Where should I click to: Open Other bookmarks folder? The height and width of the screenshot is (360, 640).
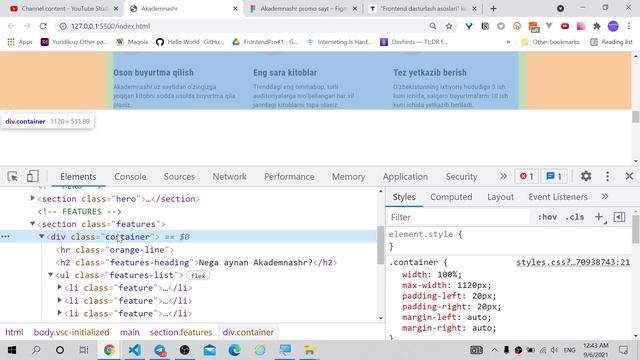click(x=551, y=42)
